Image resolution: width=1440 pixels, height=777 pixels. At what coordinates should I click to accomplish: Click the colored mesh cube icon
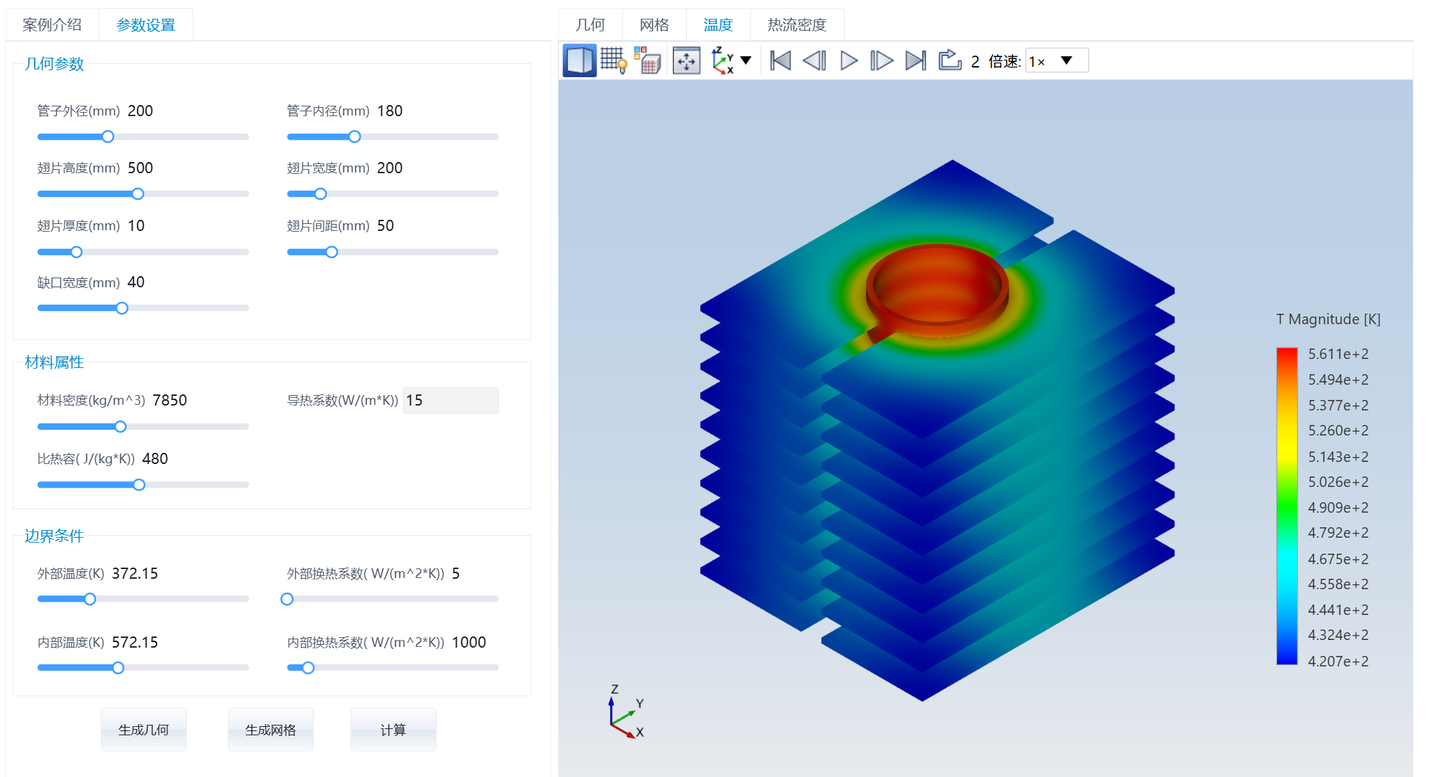(x=647, y=61)
